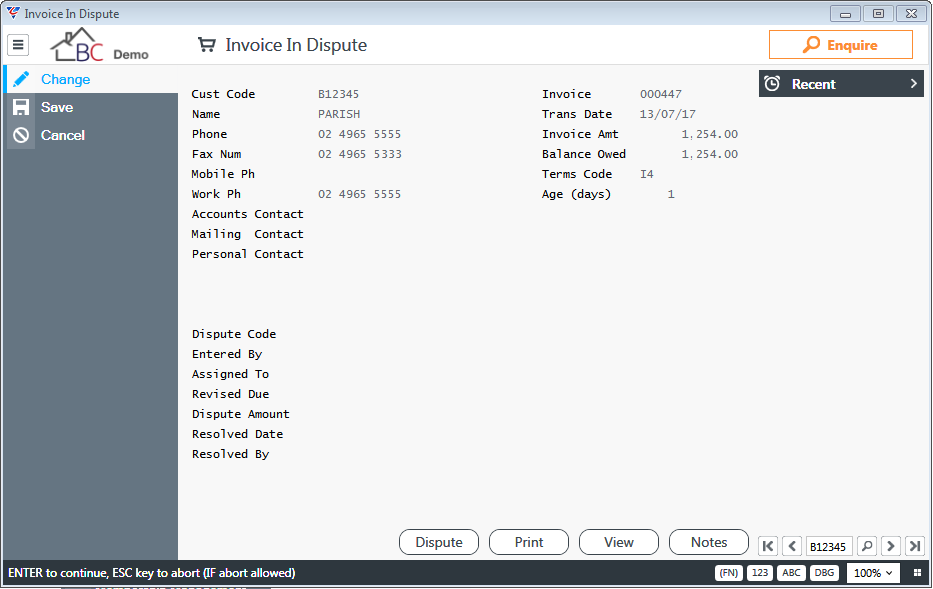Viewport: 933px width, 589px height.
Task: Click the grid icon in status bar
Action: 917,573
